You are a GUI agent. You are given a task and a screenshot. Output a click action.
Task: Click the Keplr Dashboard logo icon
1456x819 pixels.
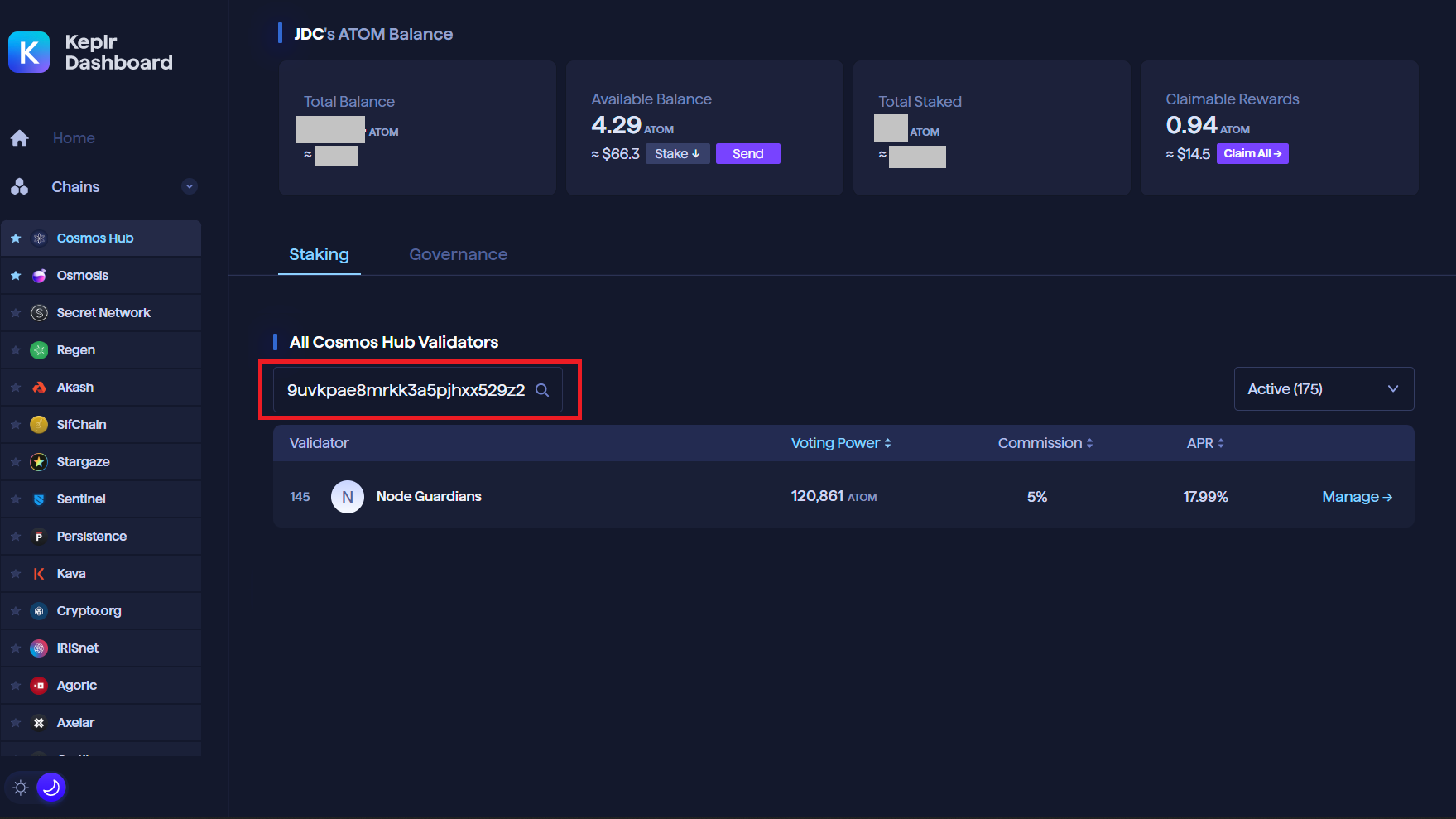(x=29, y=52)
